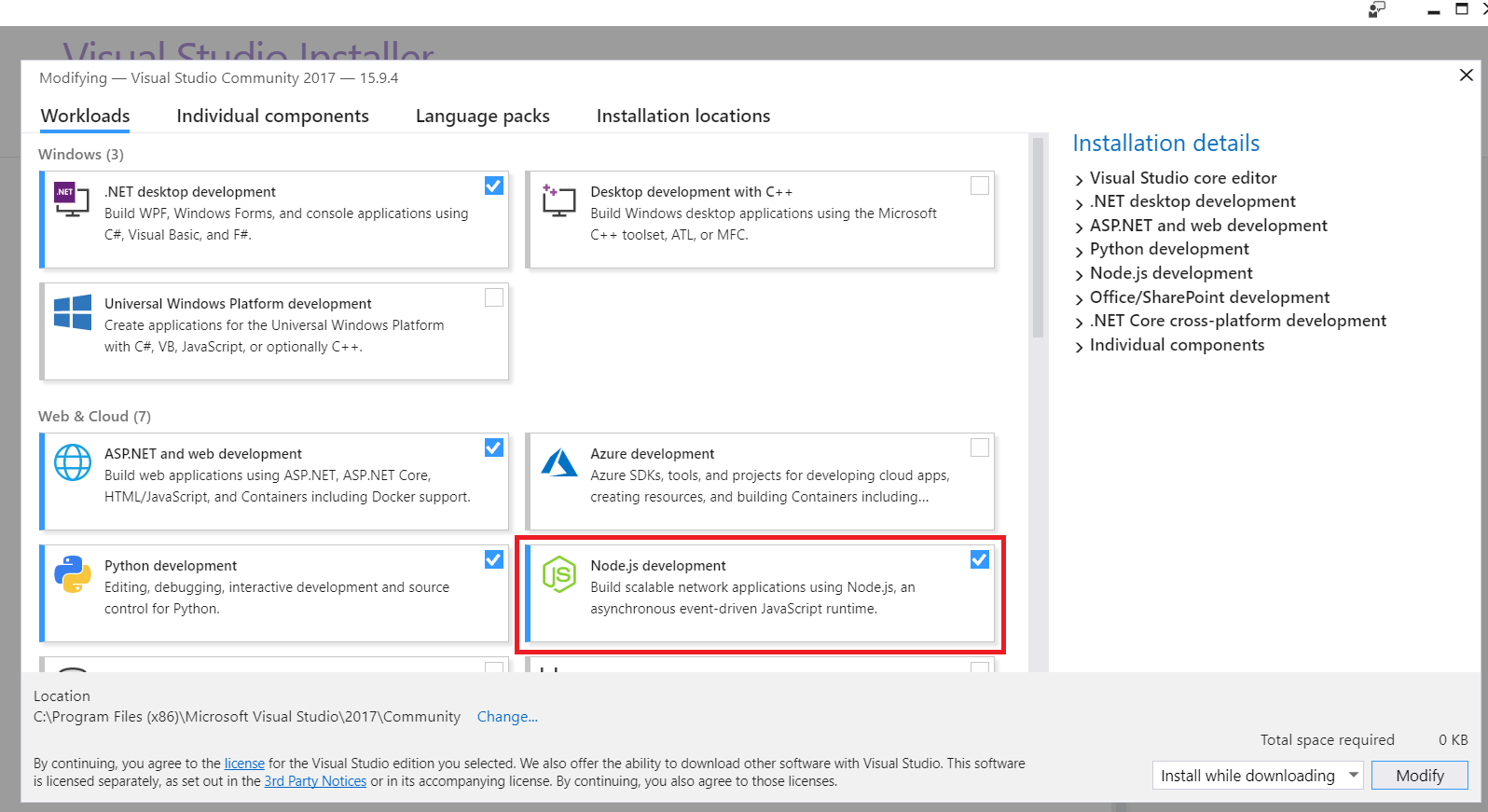Click the Web & Cloud (7) section header
The height and width of the screenshot is (812, 1488).
94,416
